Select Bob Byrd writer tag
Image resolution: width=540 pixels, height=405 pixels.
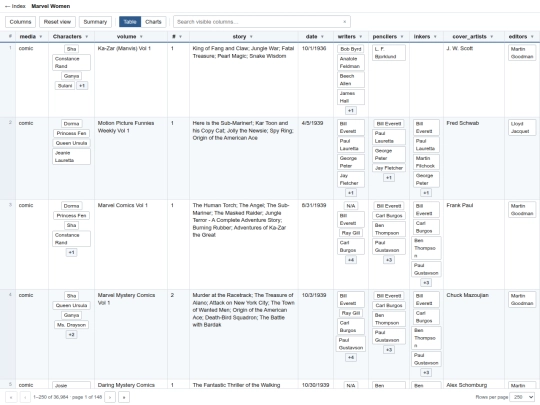click(x=351, y=49)
